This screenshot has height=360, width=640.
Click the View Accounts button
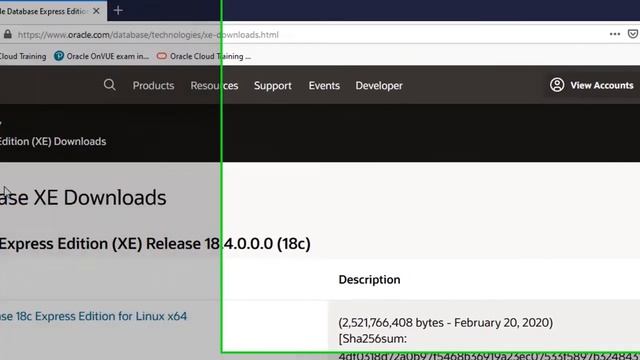tap(591, 85)
